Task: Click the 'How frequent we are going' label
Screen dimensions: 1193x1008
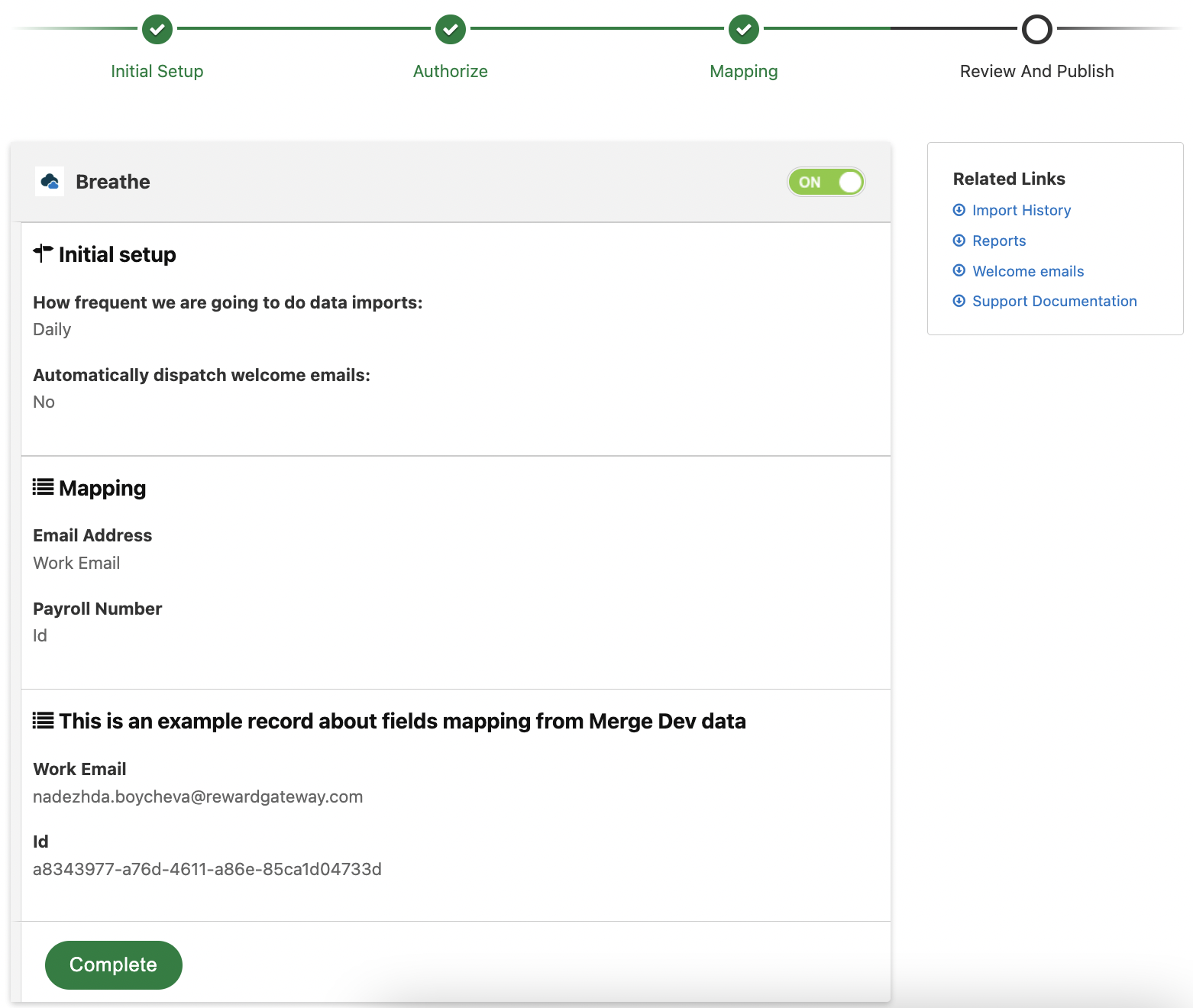Action: (228, 302)
